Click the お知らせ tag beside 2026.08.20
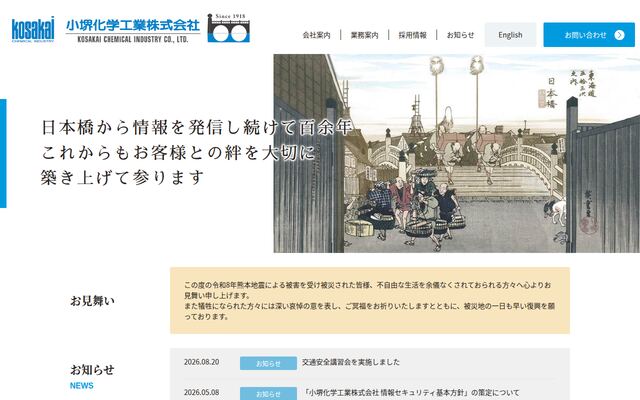The image size is (640, 400). pos(268,363)
